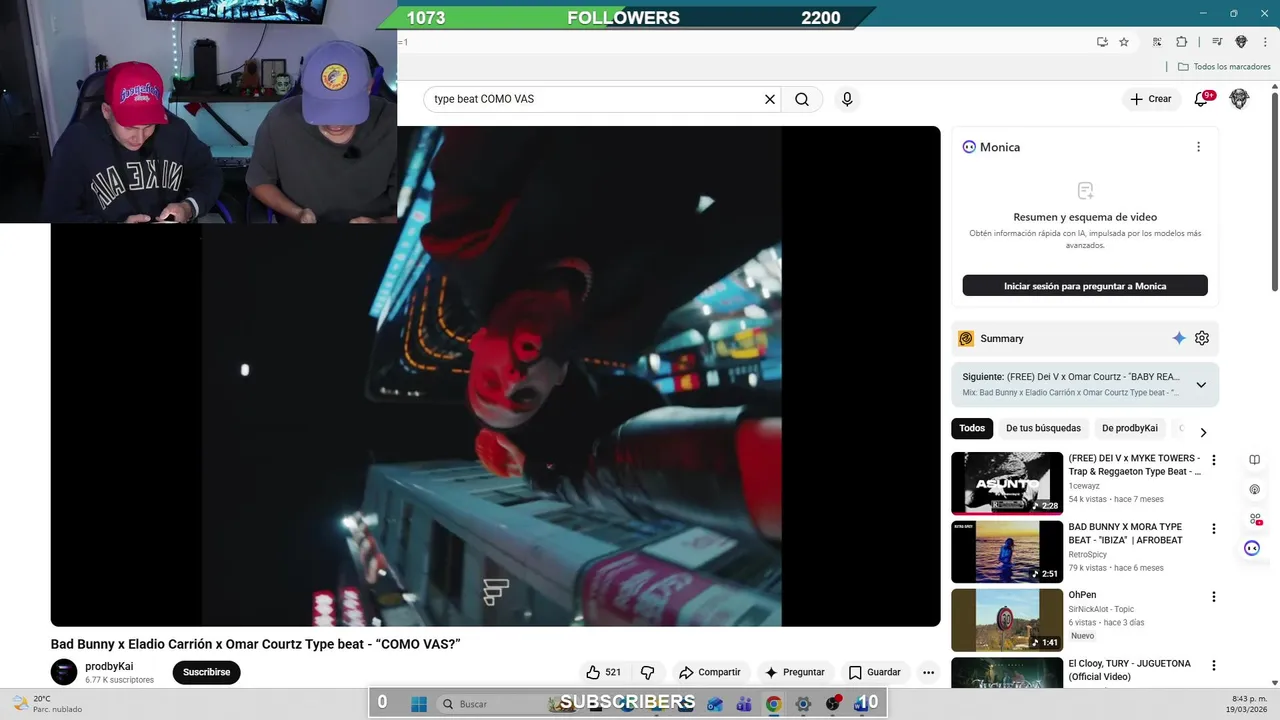
Task: Open JUGUETONA official video thumbnail
Action: tap(1007, 673)
